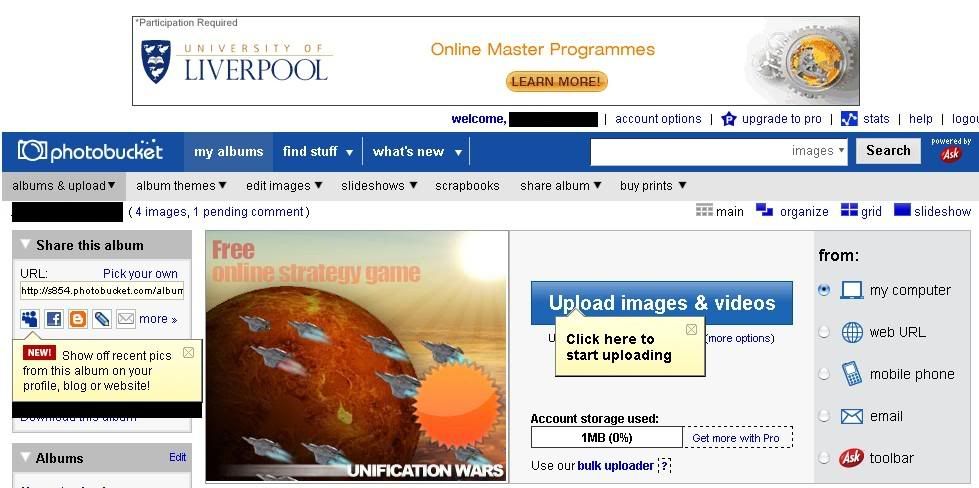Click the Pick your own URL link
Viewport: 979px width, 488px height.
[140, 273]
